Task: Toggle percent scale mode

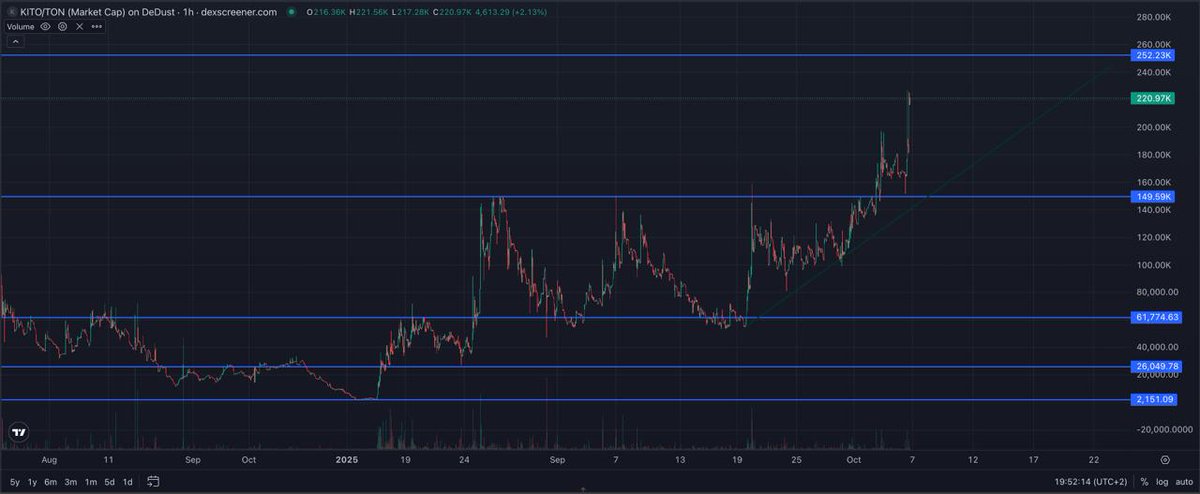Action: pyautogui.click(x=1144, y=482)
